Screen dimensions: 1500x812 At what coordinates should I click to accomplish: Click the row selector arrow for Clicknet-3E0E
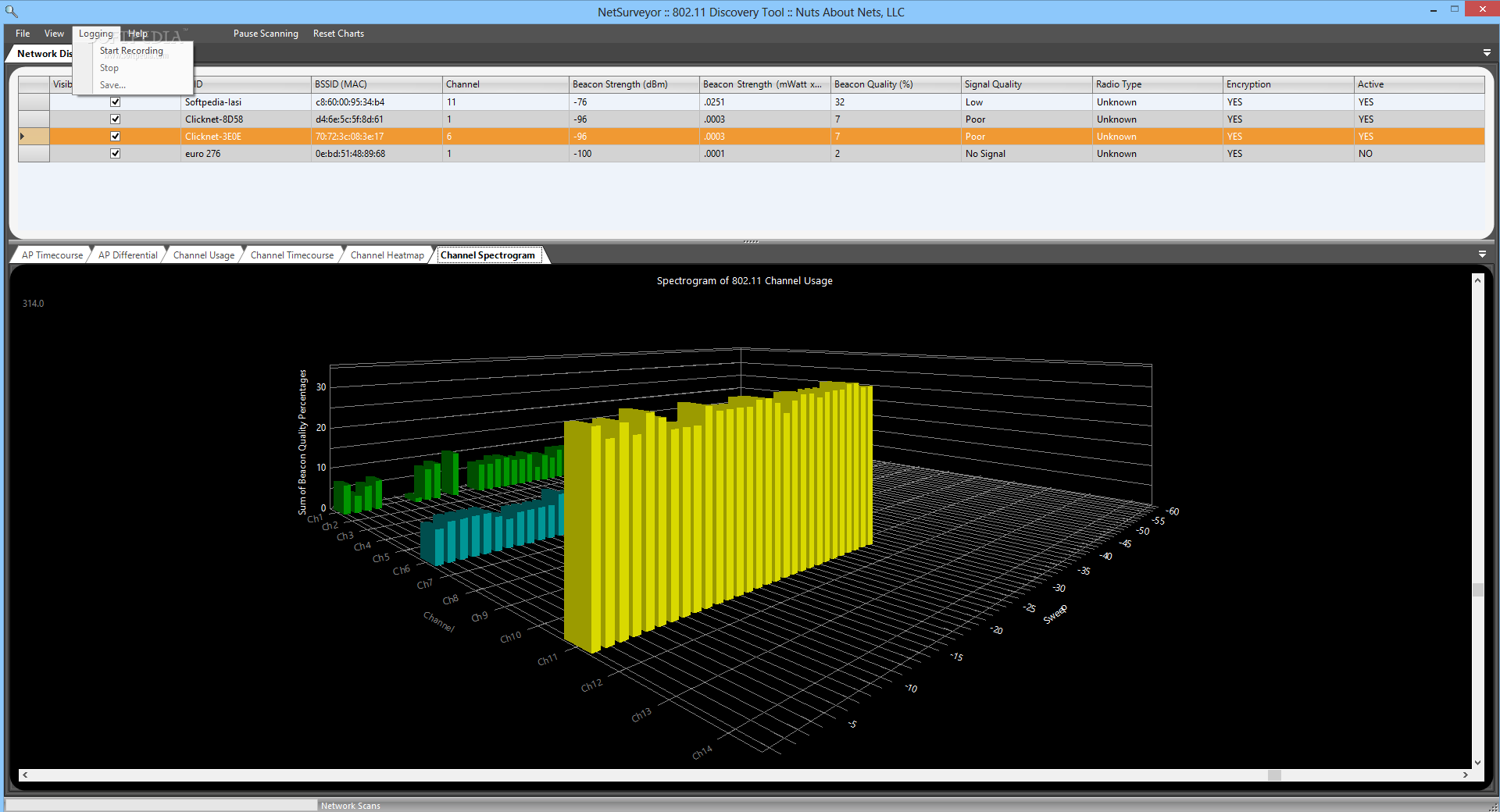[23, 137]
